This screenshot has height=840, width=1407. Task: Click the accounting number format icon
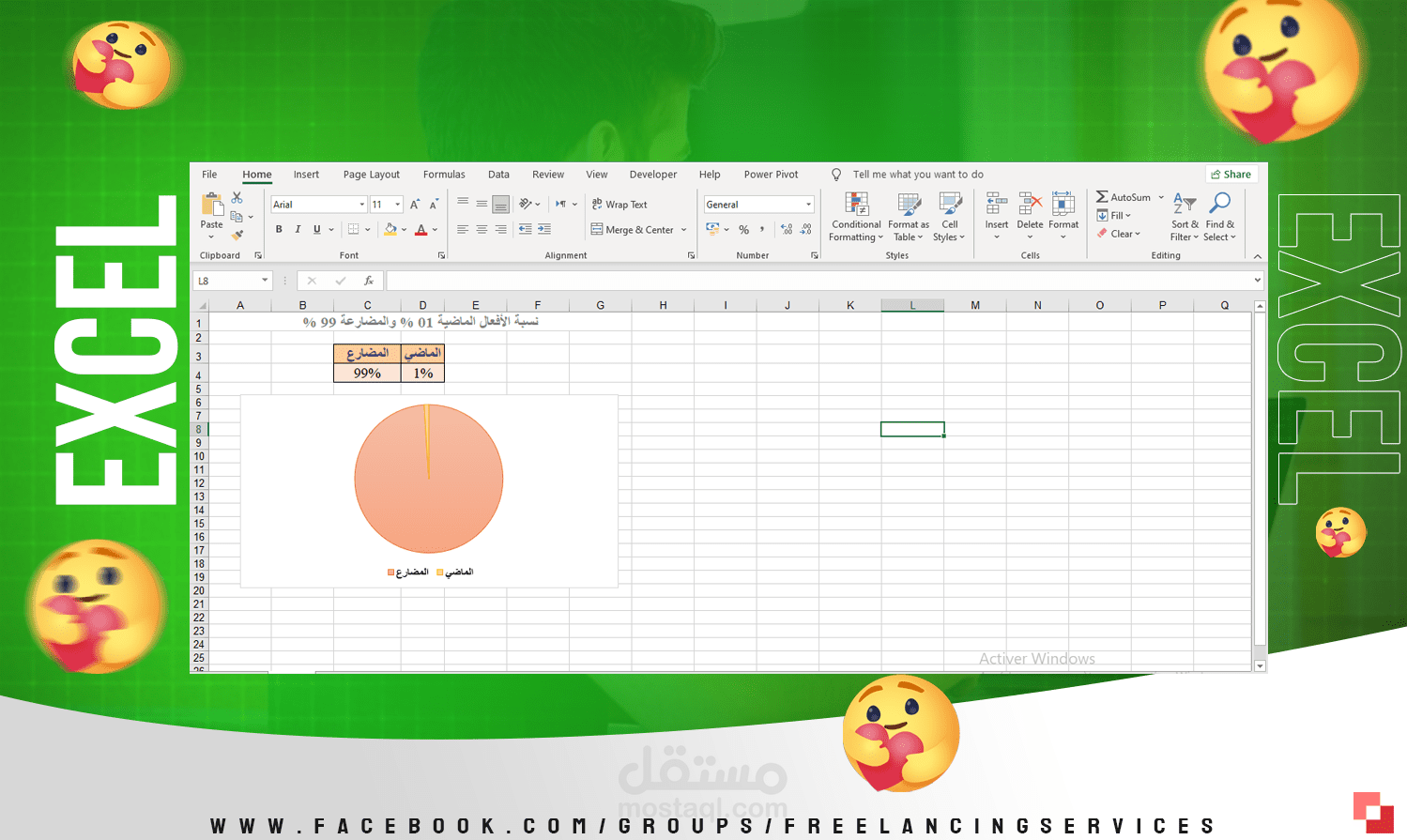(713, 229)
